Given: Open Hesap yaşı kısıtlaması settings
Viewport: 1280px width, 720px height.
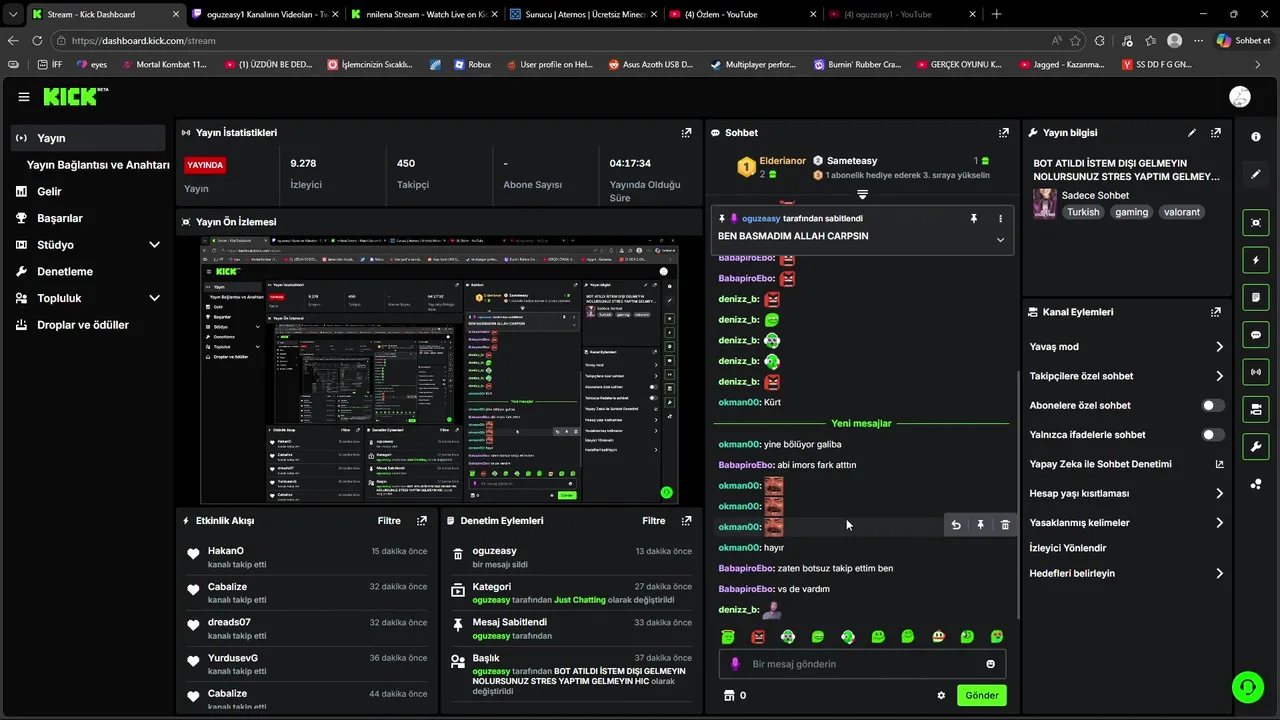Looking at the screenshot, I should coord(1126,493).
